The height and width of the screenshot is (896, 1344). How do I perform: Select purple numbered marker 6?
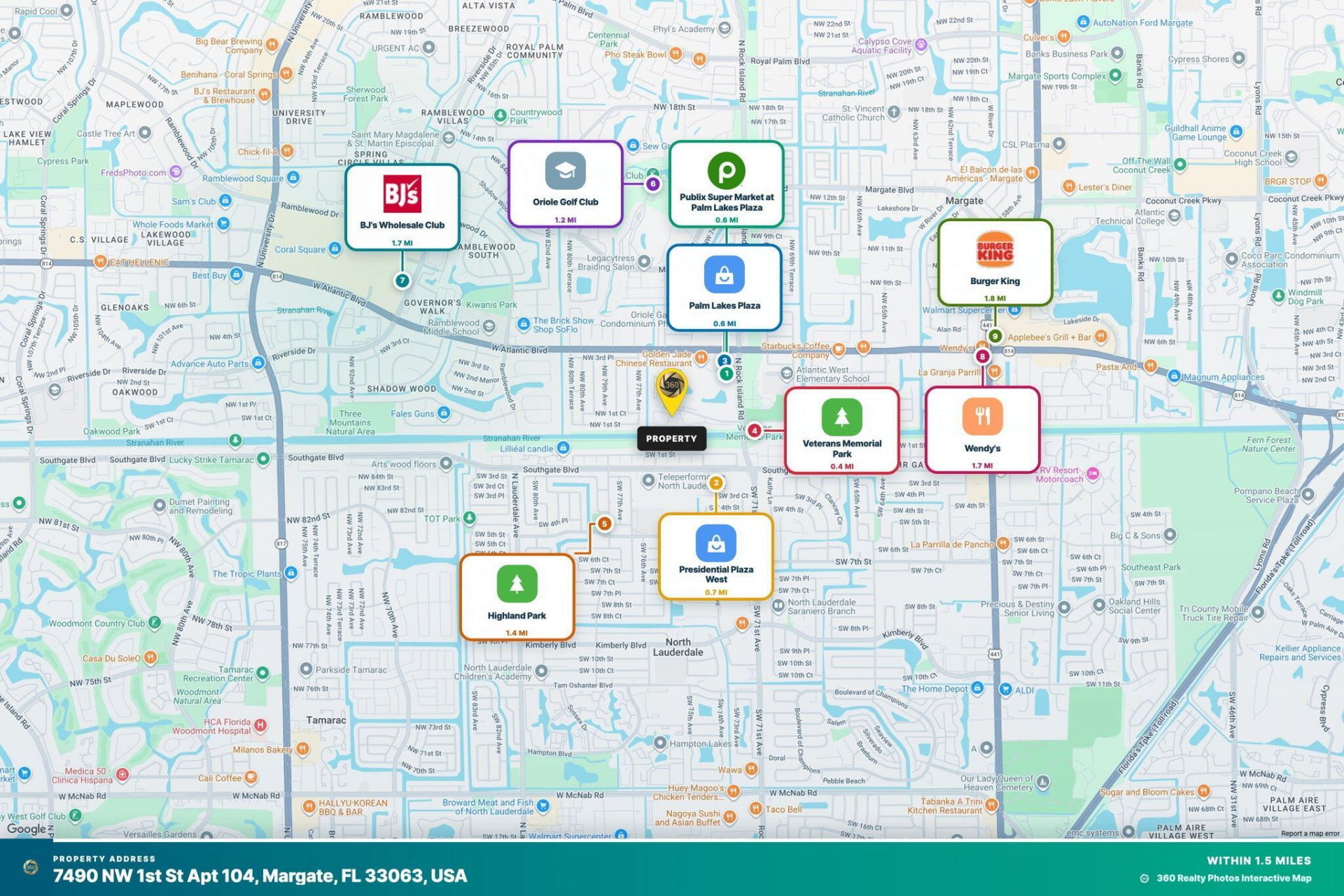(653, 184)
